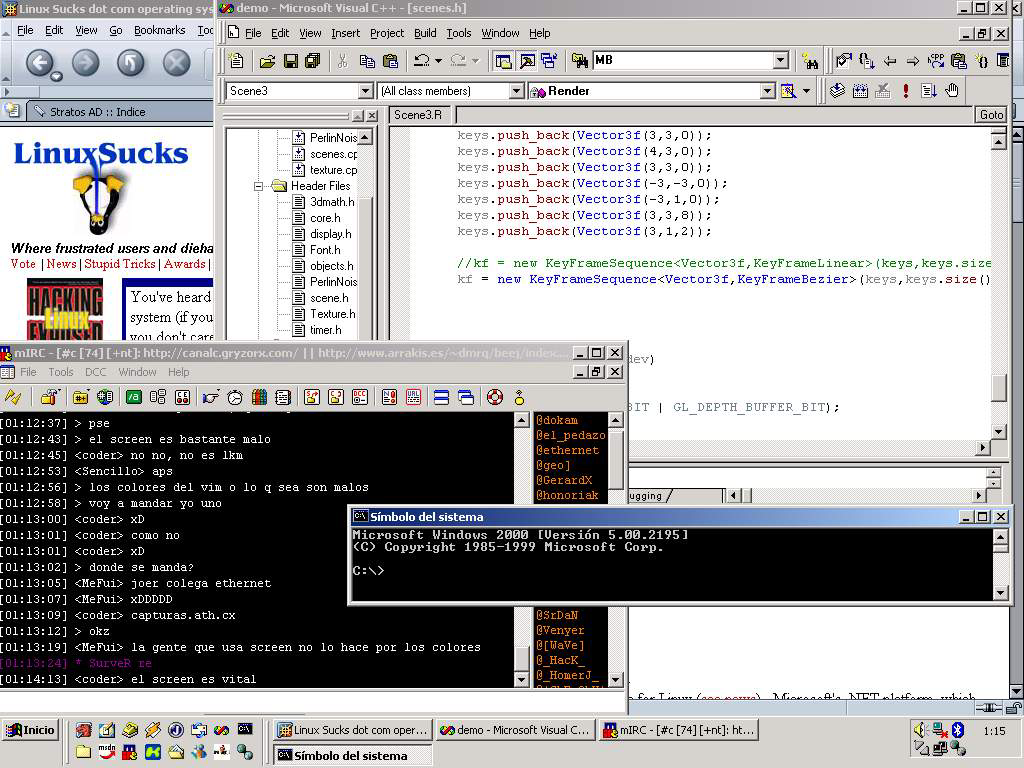This screenshot has width=1024, height=768.
Task: Follow the Stupid Tricks link
Action: coord(120,264)
